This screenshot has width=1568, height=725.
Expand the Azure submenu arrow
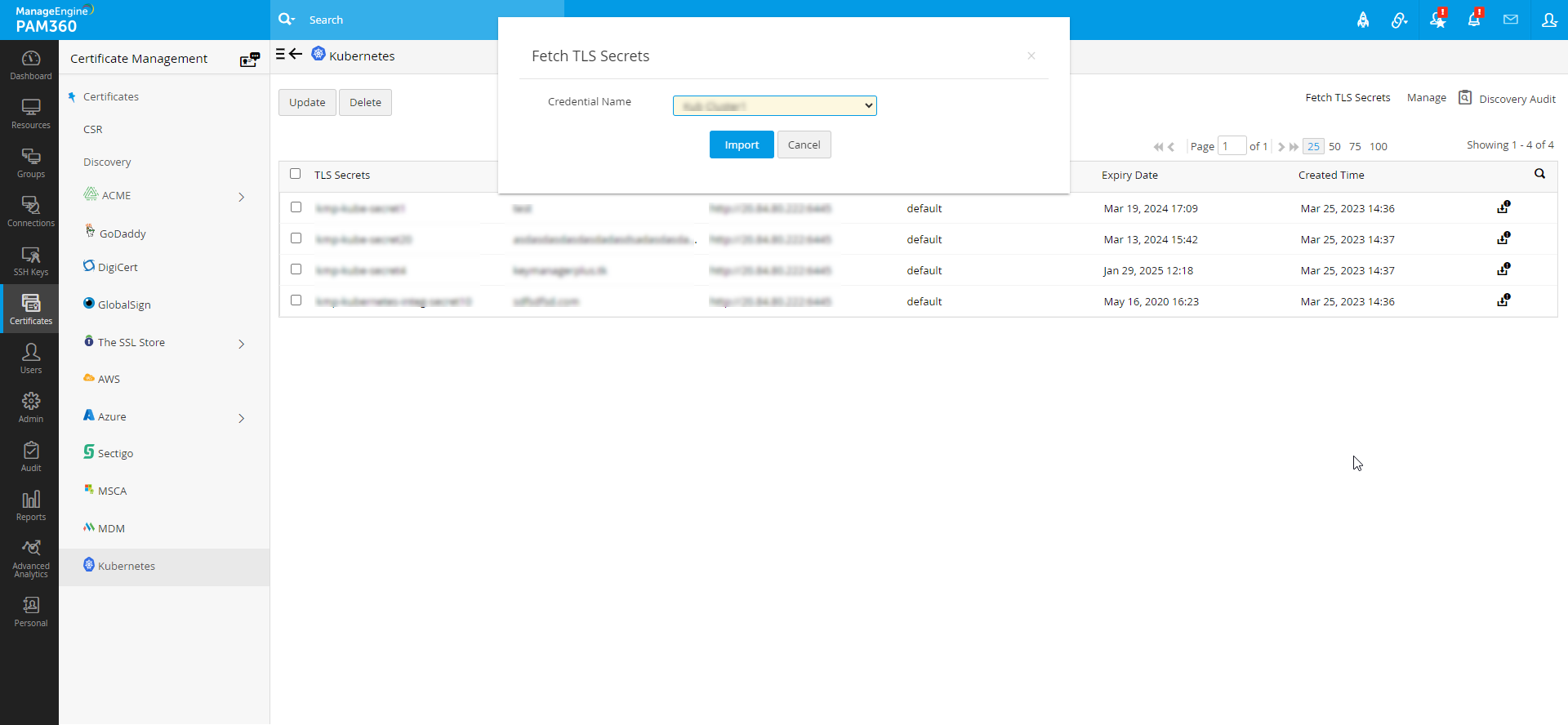pyautogui.click(x=241, y=418)
